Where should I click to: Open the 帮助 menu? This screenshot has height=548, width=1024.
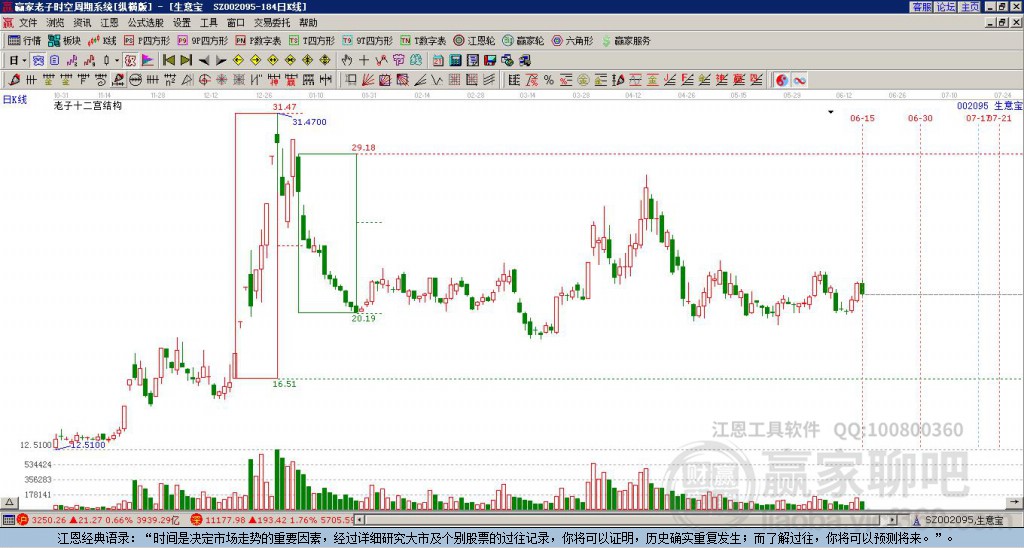point(308,23)
